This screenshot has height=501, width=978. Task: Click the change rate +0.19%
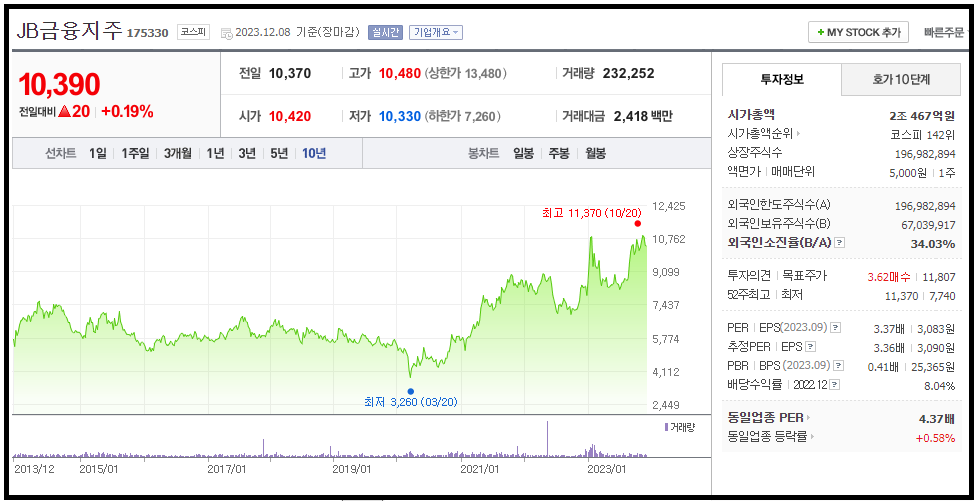pyautogui.click(x=127, y=112)
